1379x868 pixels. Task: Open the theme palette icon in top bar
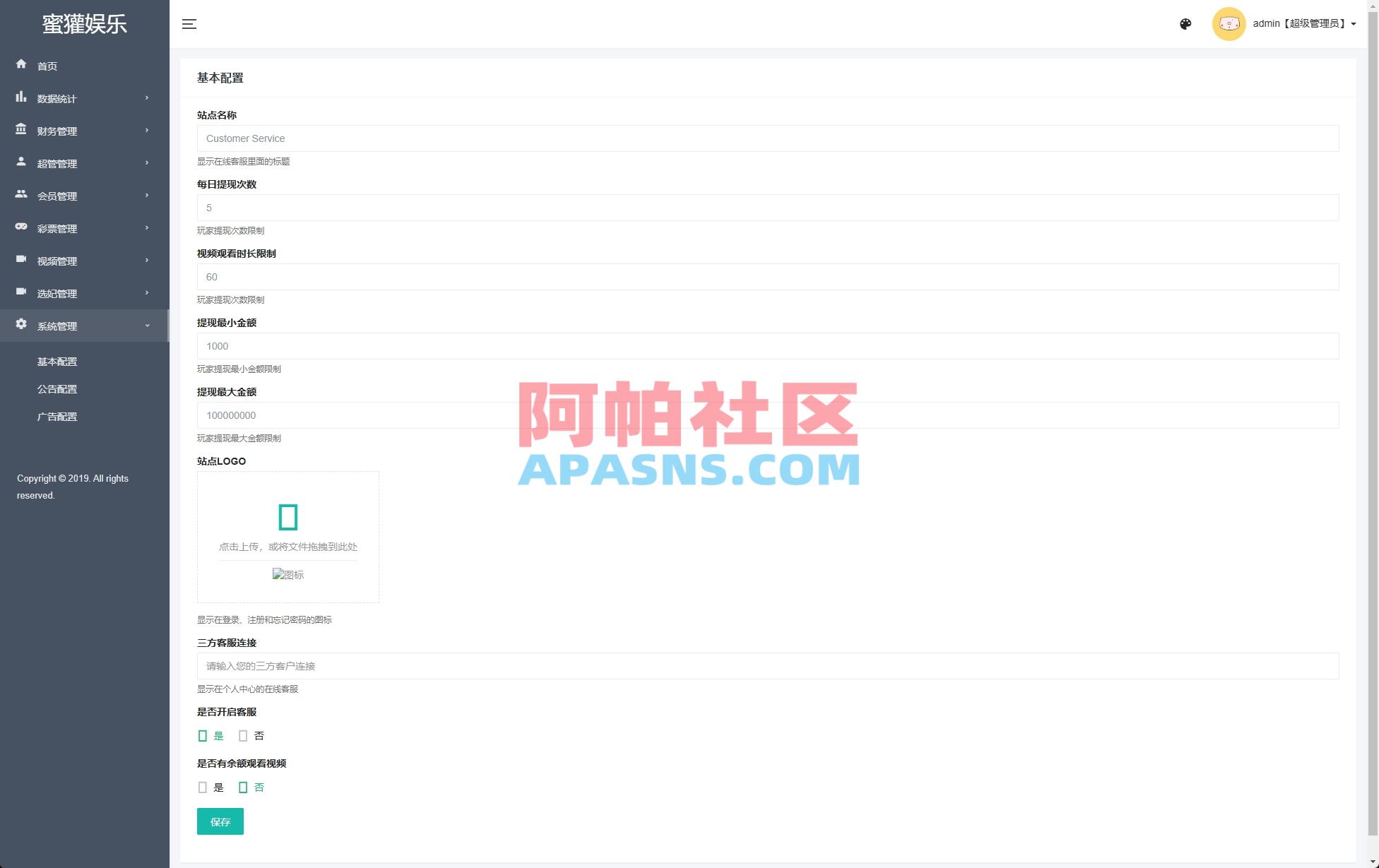click(1185, 23)
